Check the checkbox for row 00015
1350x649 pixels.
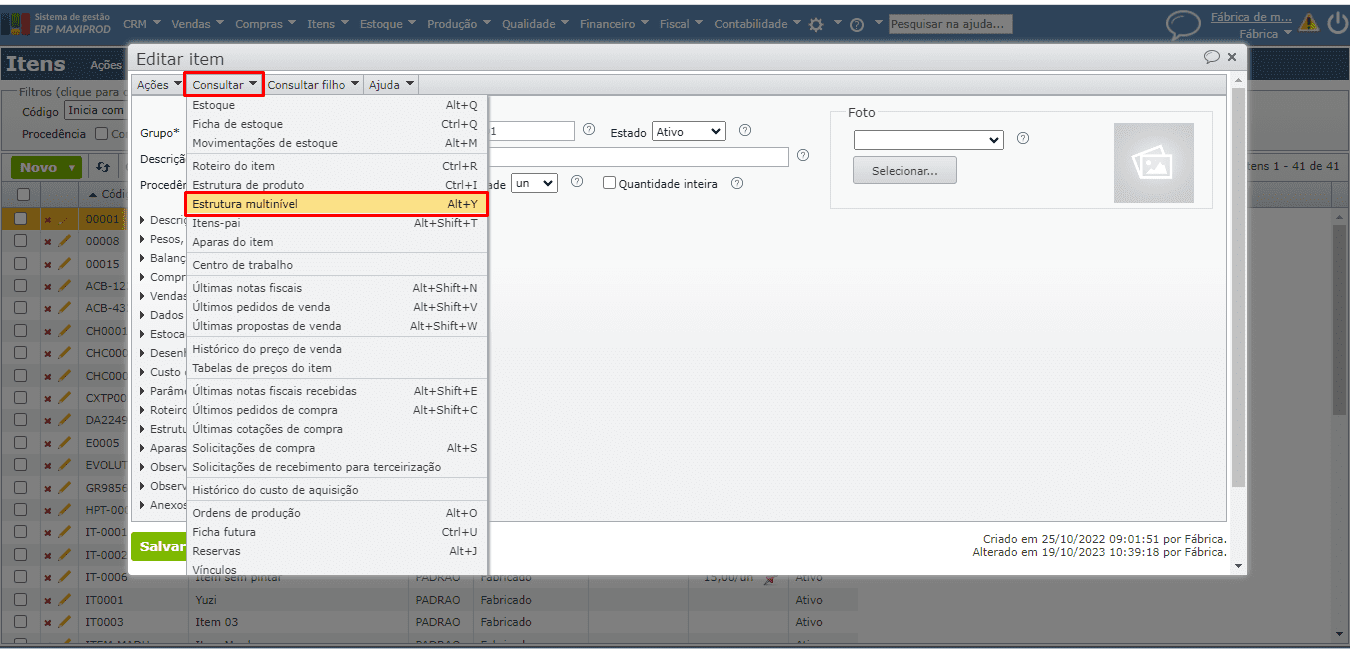[x=20, y=264]
